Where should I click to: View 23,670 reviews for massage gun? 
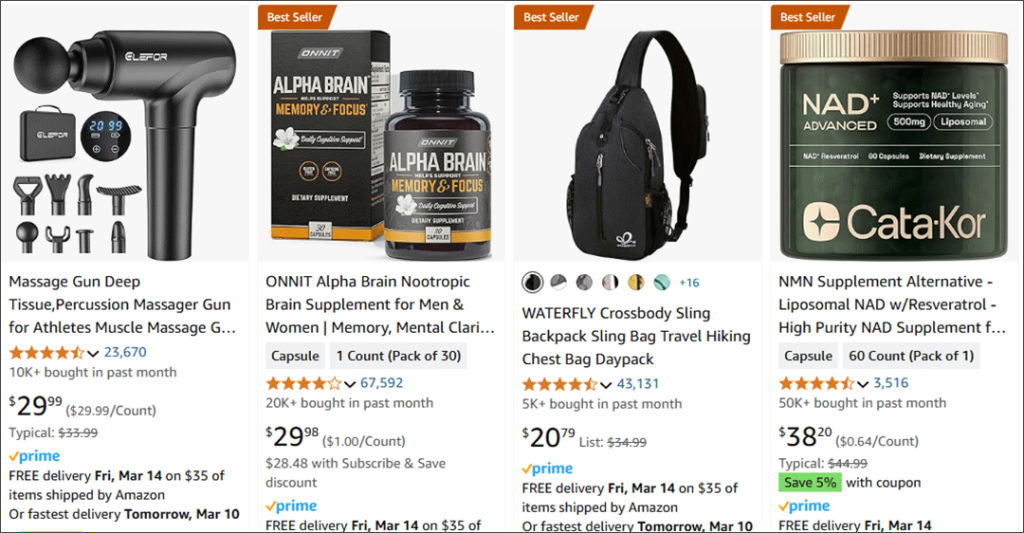[x=125, y=352]
